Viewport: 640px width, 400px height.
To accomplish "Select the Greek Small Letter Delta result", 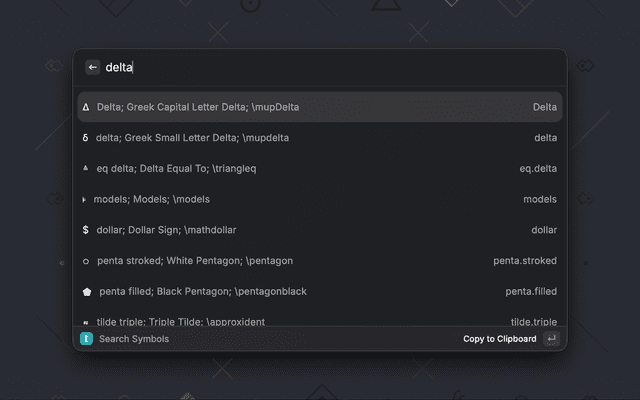I will (x=320, y=138).
